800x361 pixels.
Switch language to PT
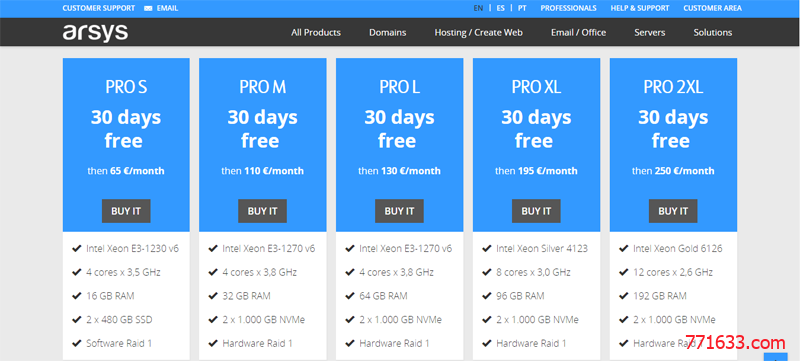pyautogui.click(x=522, y=8)
